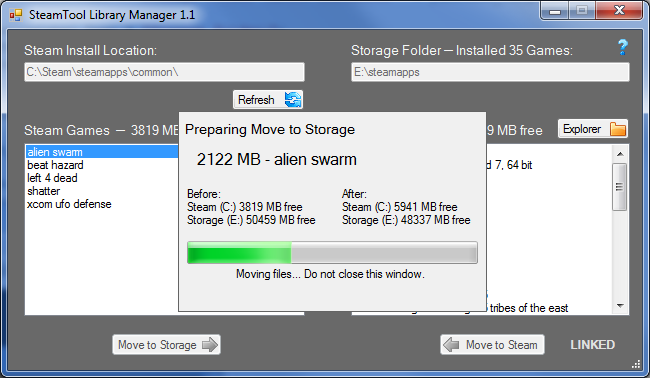The width and height of the screenshot is (650, 378).
Task: Click the storage list scroll up arrow
Action: [620, 154]
